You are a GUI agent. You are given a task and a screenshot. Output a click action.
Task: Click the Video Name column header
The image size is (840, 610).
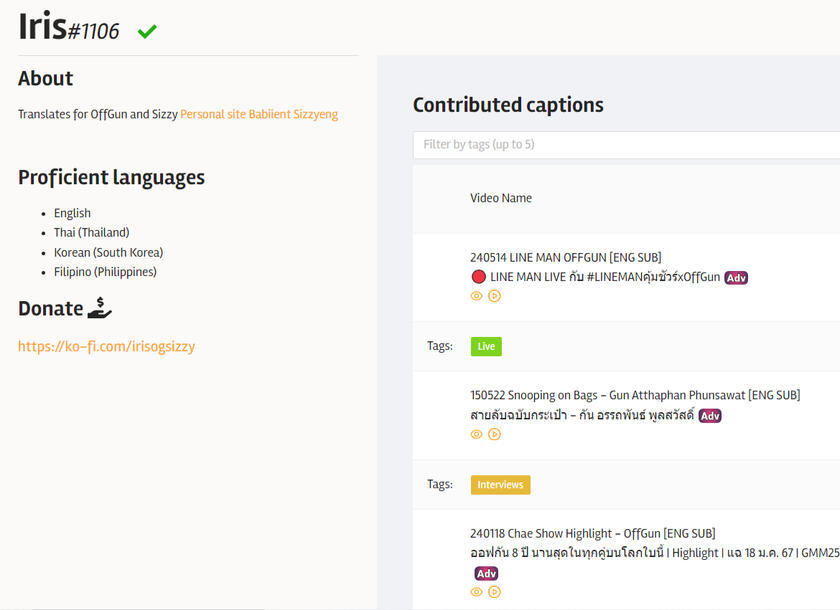pyautogui.click(x=501, y=198)
